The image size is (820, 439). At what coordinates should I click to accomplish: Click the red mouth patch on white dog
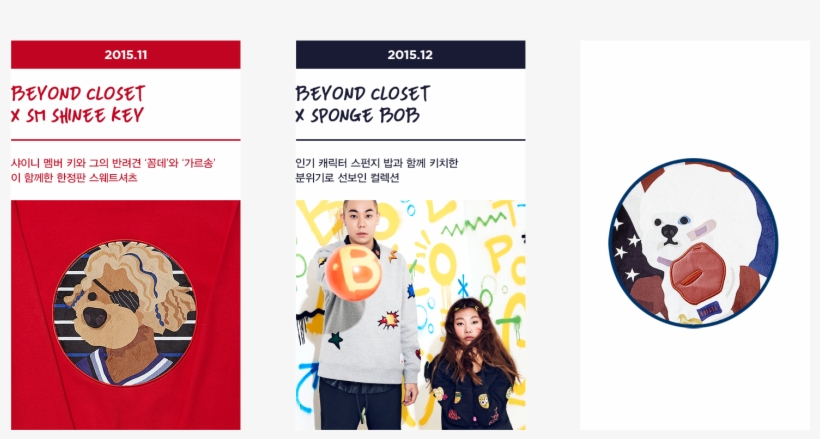tap(699, 274)
